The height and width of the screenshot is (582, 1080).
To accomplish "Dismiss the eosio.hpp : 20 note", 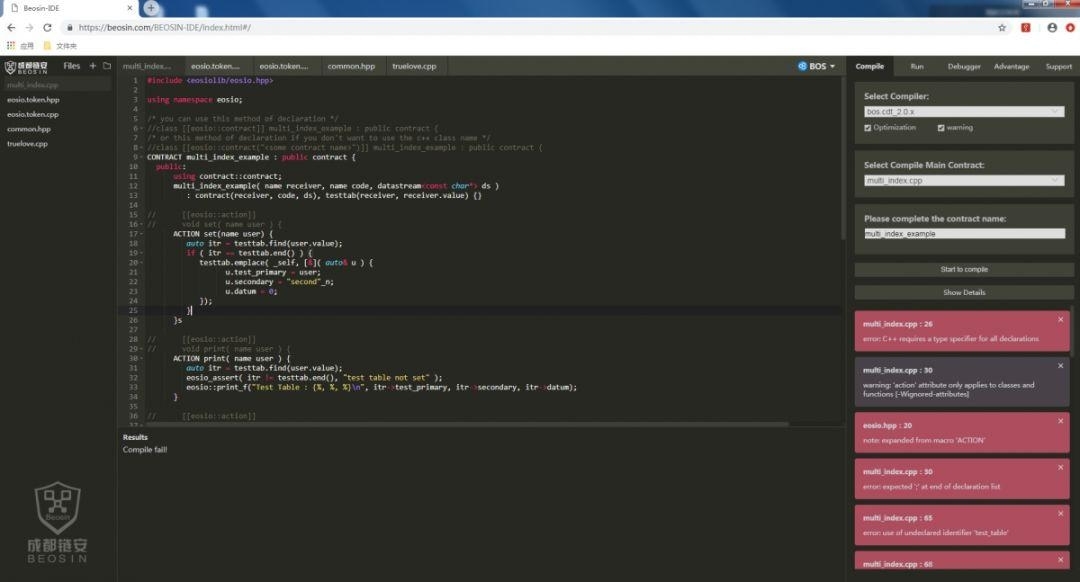I will pyautogui.click(x=1061, y=421).
